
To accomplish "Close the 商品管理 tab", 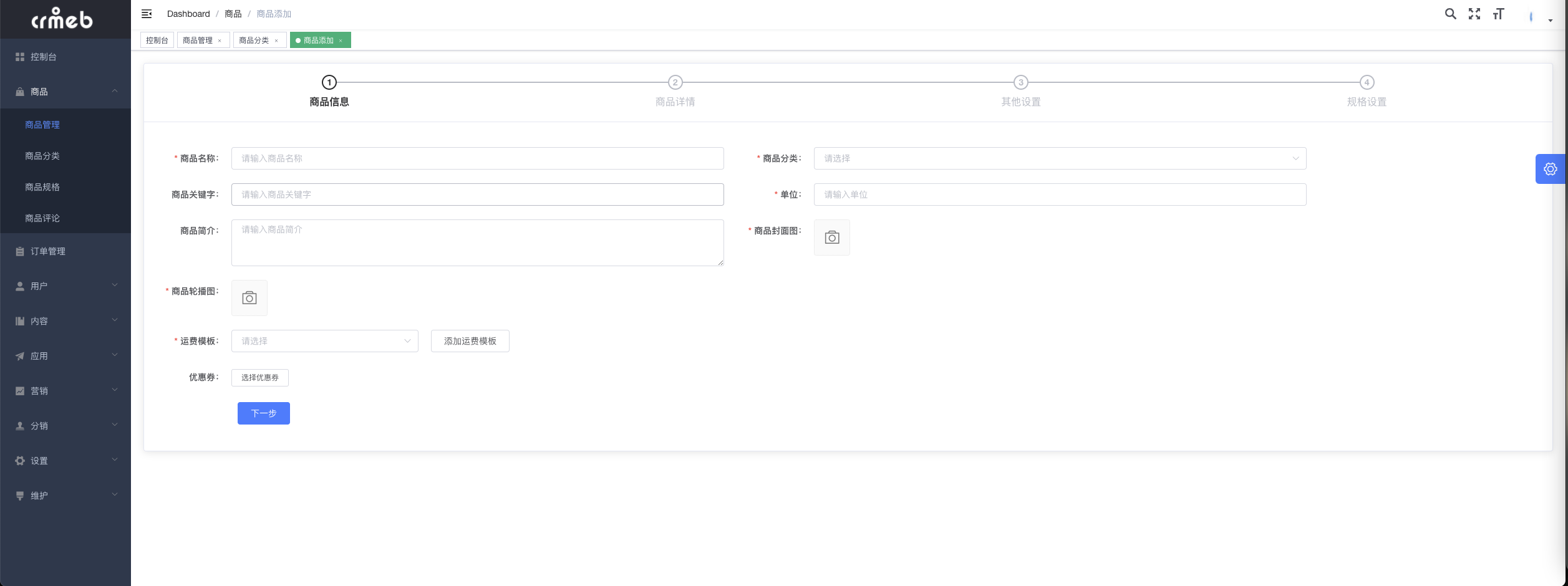I will 220,41.
